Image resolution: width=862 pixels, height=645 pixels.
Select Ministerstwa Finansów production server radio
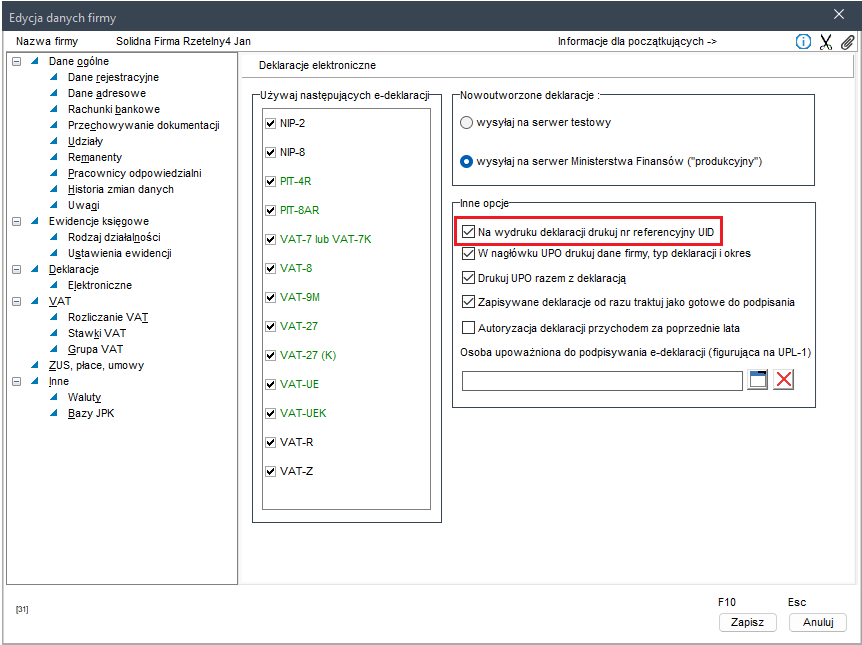466,162
